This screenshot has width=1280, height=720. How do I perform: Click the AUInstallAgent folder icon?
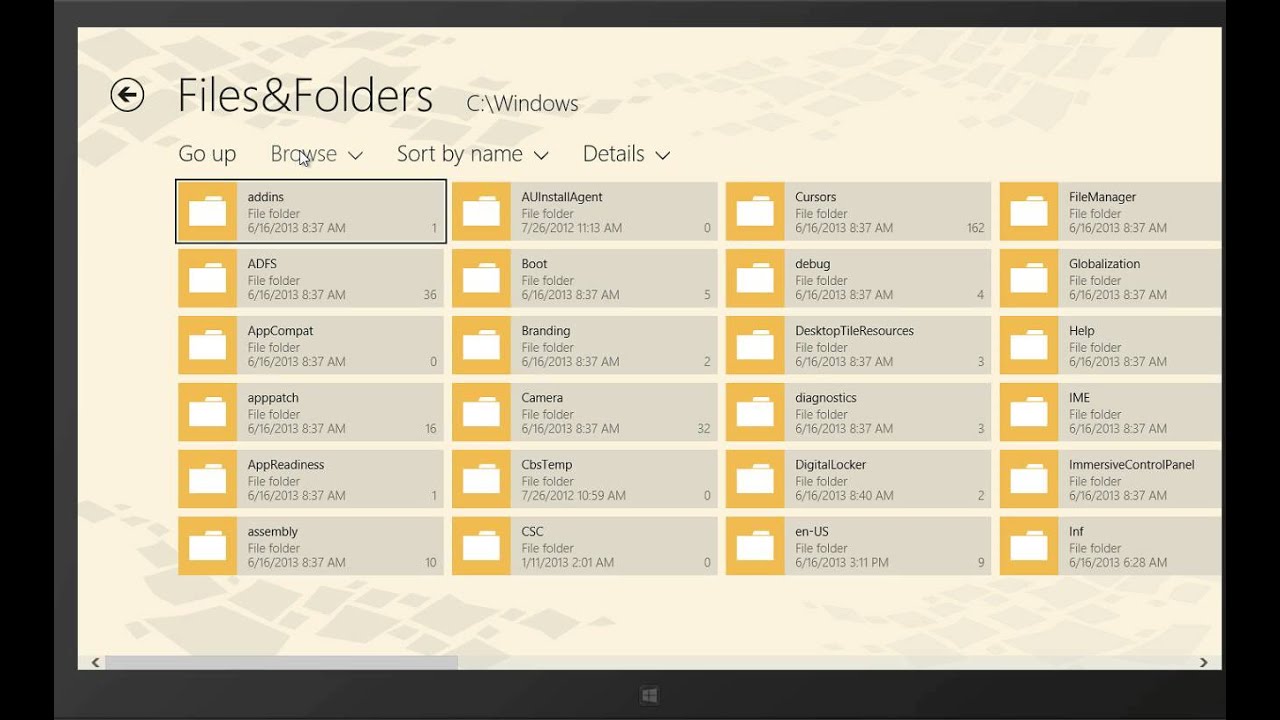[x=482, y=212]
